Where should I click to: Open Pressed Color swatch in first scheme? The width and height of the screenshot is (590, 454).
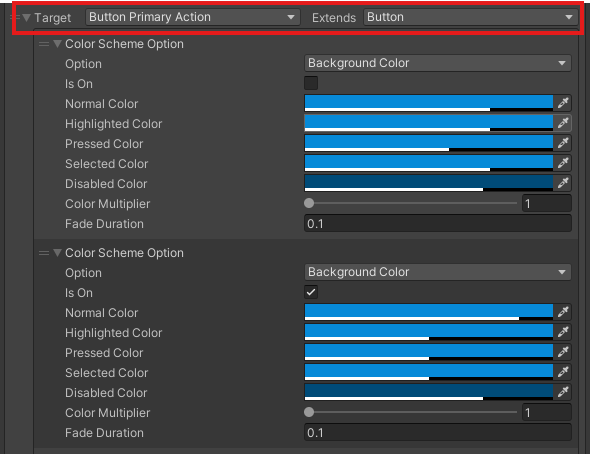pyautogui.click(x=429, y=143)
